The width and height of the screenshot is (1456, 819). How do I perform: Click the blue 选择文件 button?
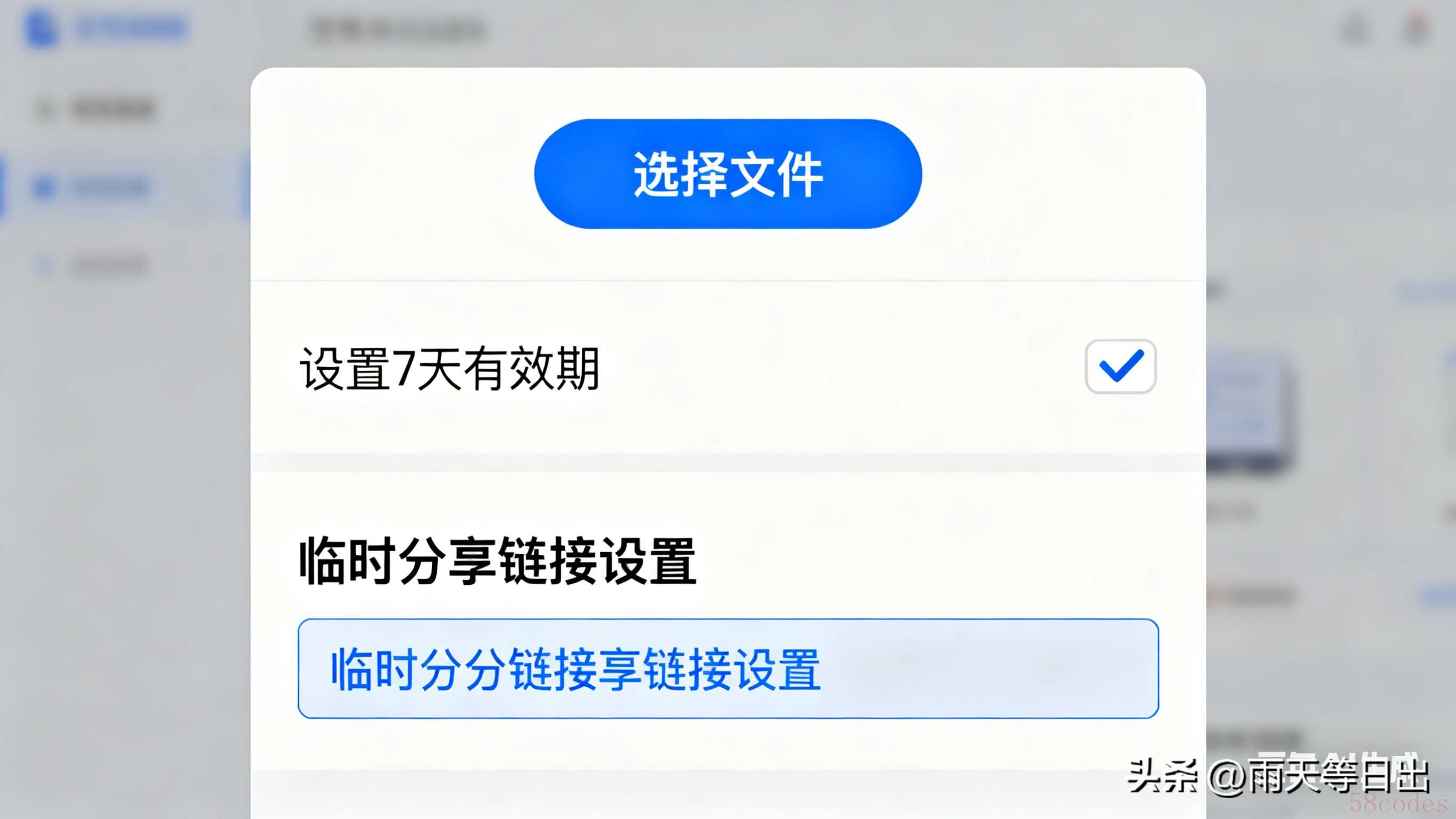[x=728, y=173]
